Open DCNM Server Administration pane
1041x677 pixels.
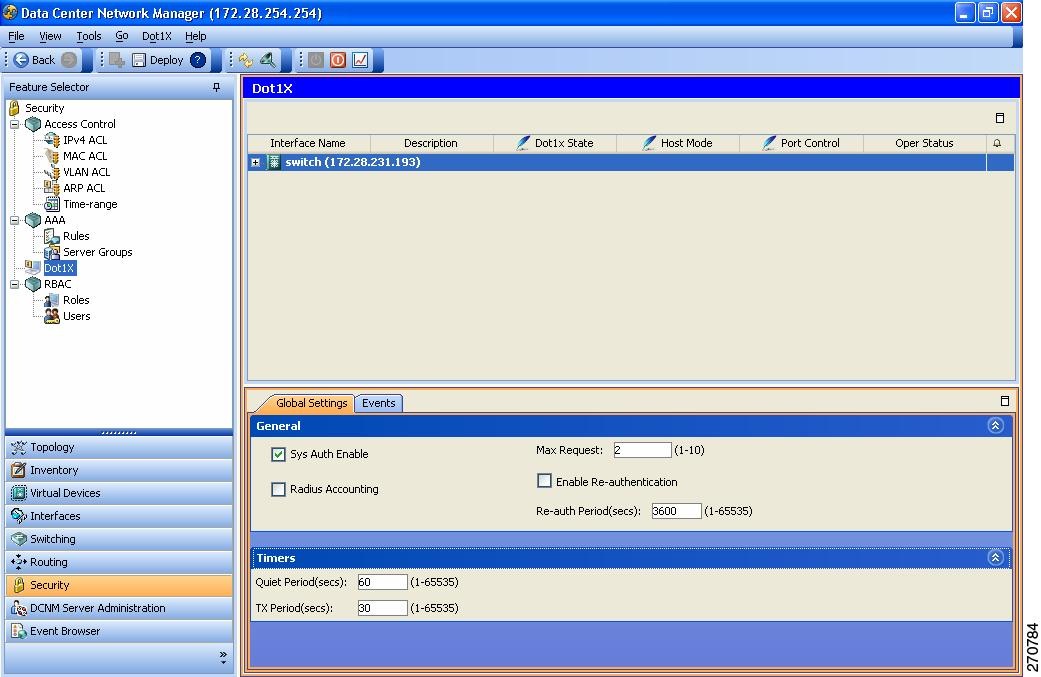[x=120, y=608]
